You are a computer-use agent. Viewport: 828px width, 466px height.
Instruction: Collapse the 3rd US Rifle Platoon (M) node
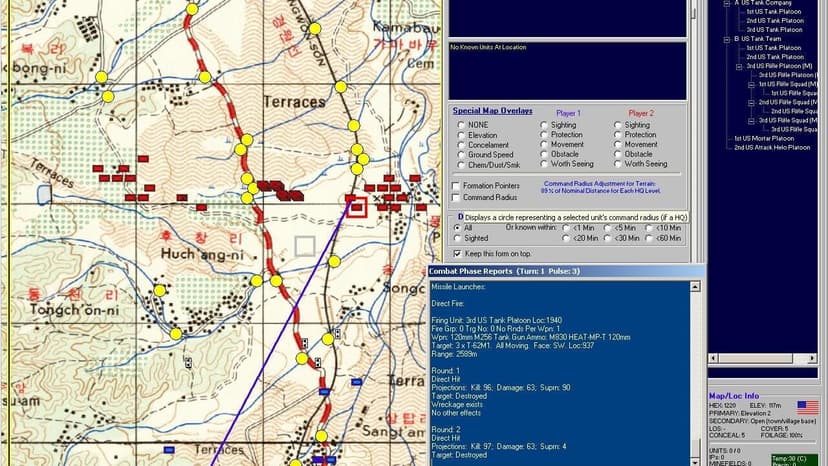[x=739, y=67]
